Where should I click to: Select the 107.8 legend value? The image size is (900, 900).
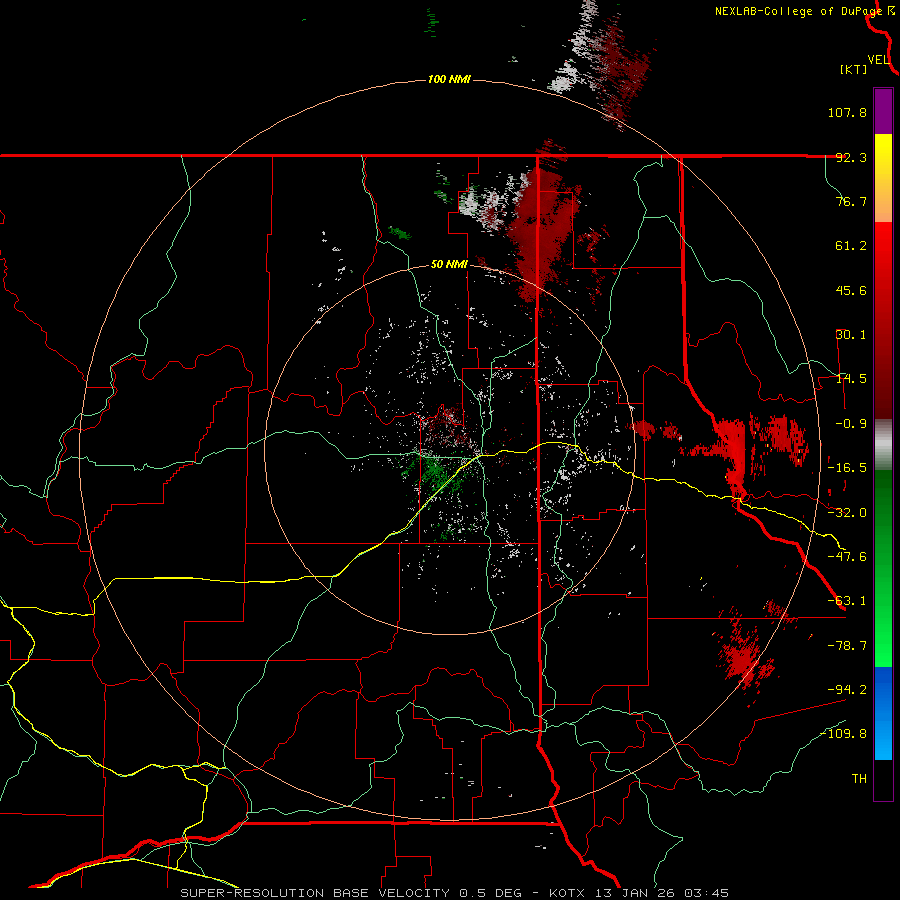[847, 112]
